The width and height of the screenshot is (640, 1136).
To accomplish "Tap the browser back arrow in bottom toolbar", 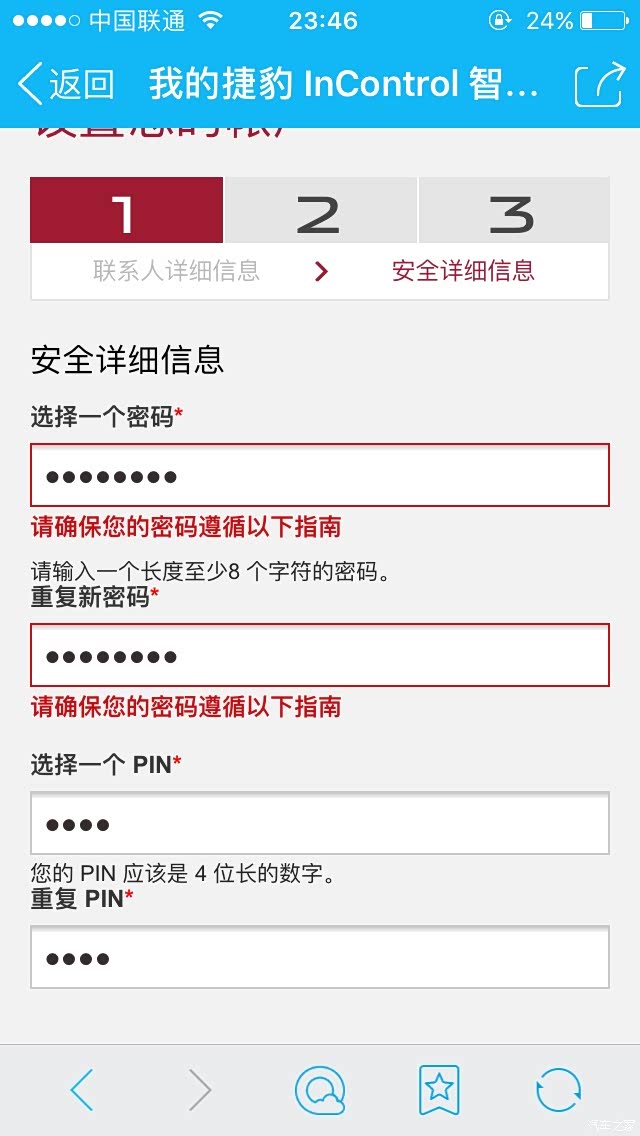I will (x=83, y=1088).
